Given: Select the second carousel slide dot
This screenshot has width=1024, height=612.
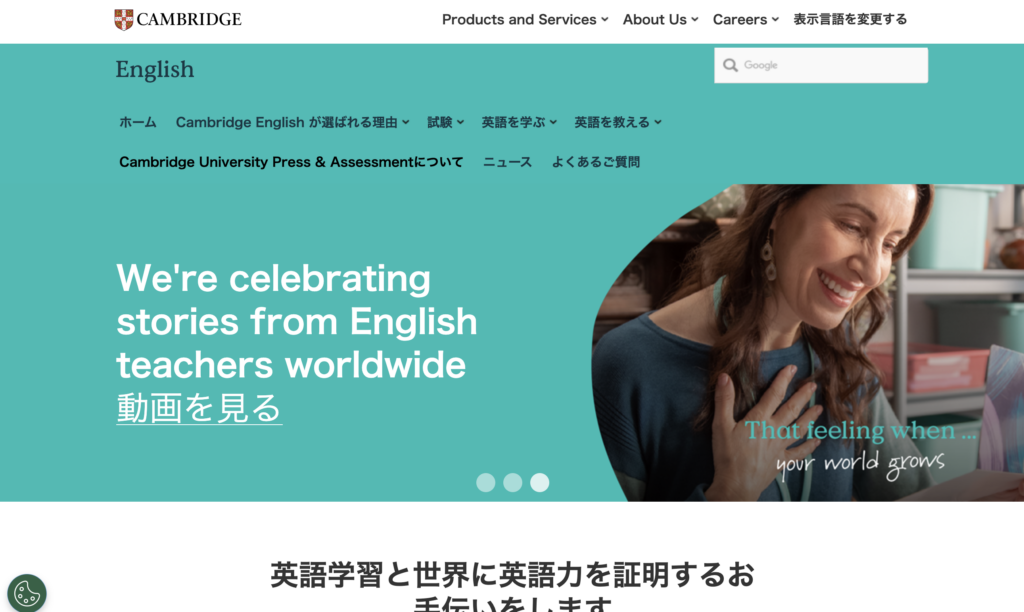Looking at the screenshot, I should 513,483.
